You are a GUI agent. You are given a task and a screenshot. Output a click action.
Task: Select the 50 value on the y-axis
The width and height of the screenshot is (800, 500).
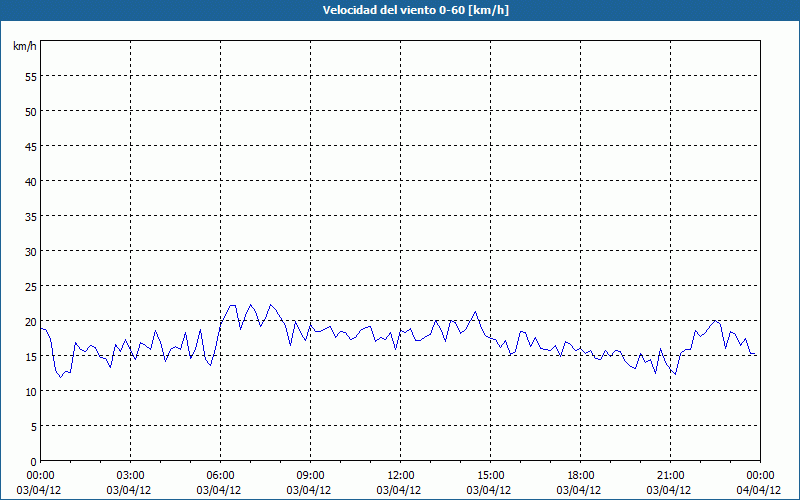tap(31, 112)
